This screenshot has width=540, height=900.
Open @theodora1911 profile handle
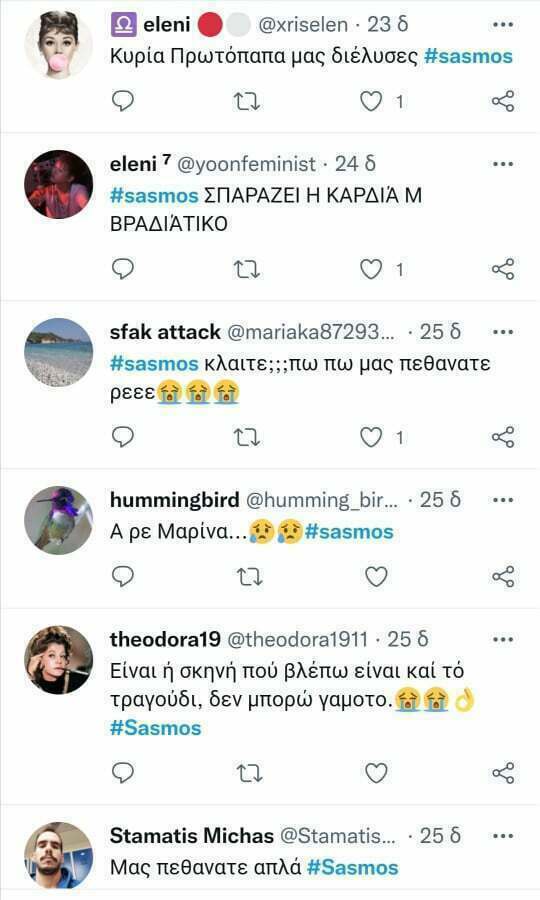point(297,639)
